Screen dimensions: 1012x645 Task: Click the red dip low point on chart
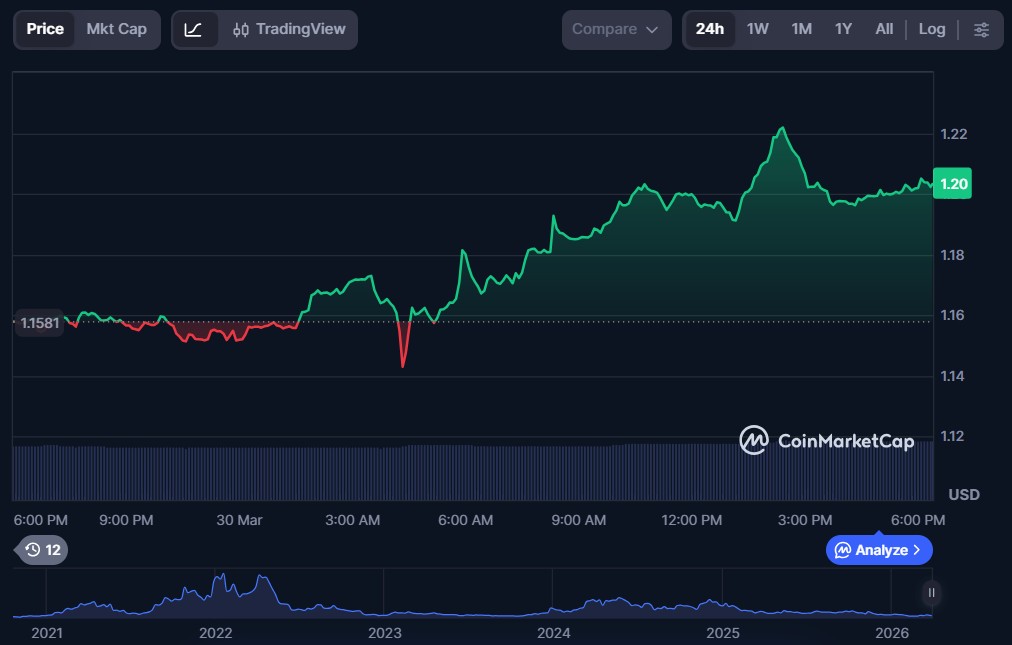[x=403, y=366]
